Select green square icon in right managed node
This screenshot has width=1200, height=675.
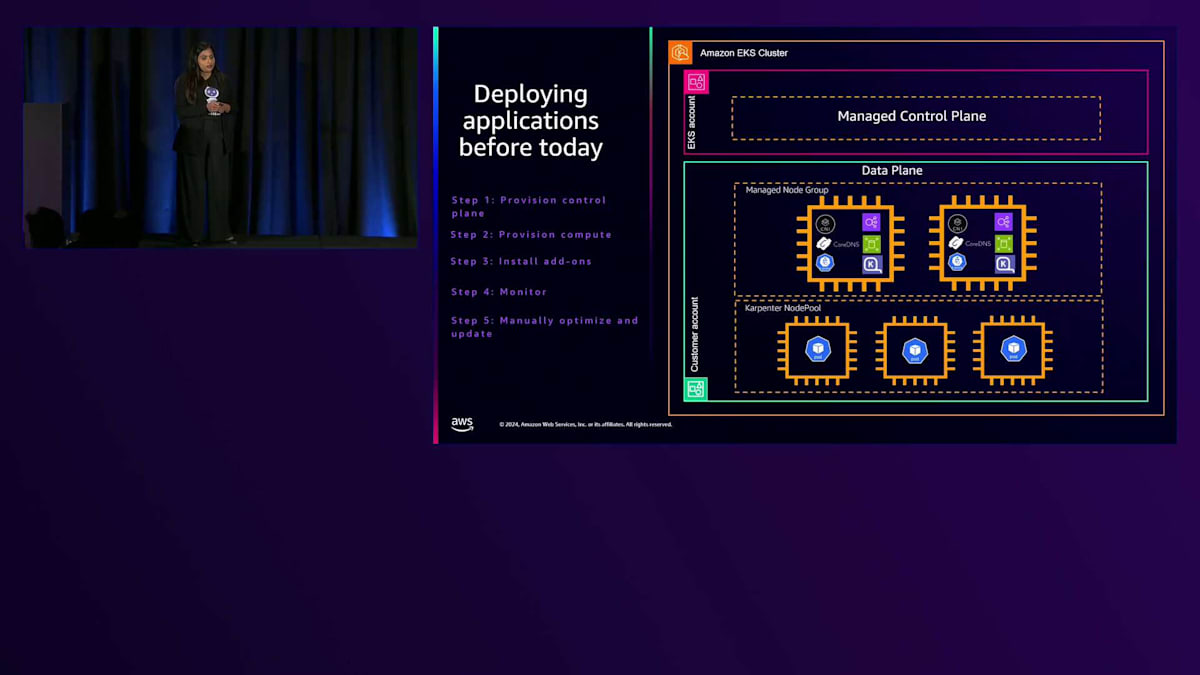1004,243
